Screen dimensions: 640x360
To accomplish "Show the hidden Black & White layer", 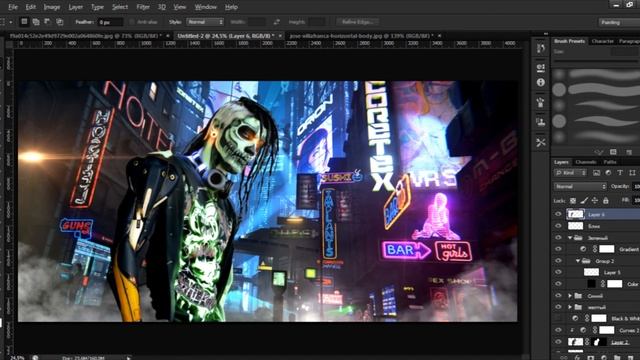I will click(x=558, y=318).
